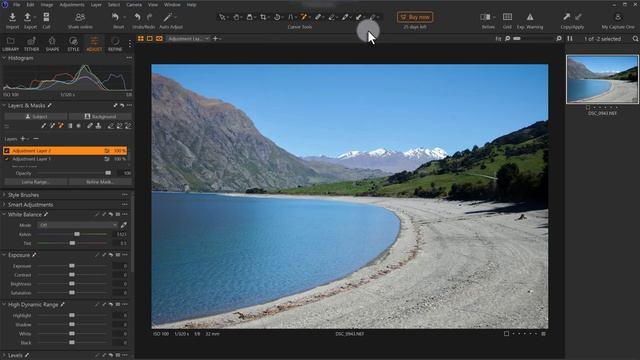Open the White Balance Mode dropdown

click(78, 225)
